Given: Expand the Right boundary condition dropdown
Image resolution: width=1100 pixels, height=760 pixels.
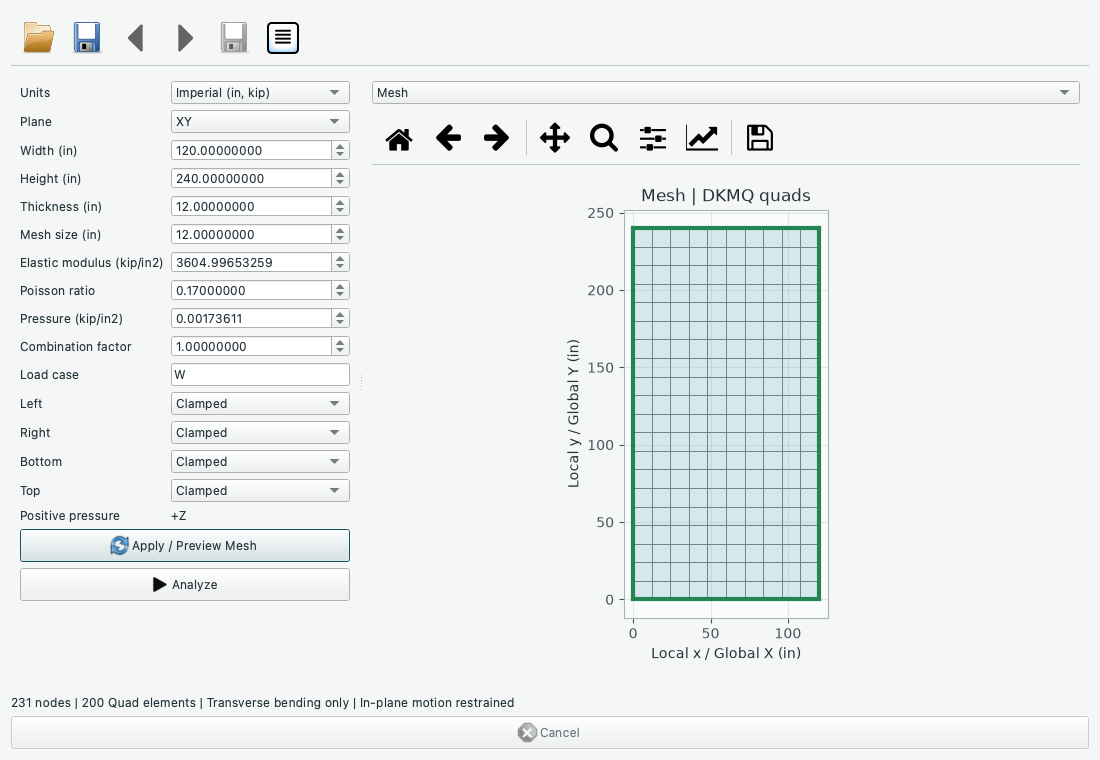Looking at the screenshot, I should (260, 432).
